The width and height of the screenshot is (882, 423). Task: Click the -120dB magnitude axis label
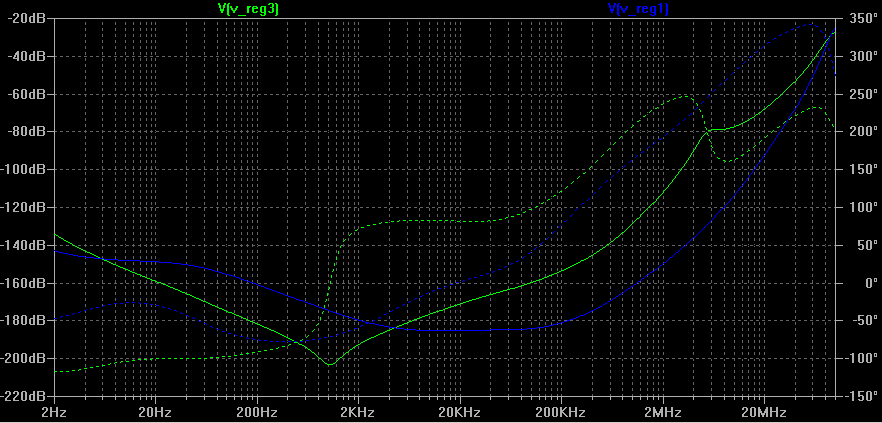24,208
